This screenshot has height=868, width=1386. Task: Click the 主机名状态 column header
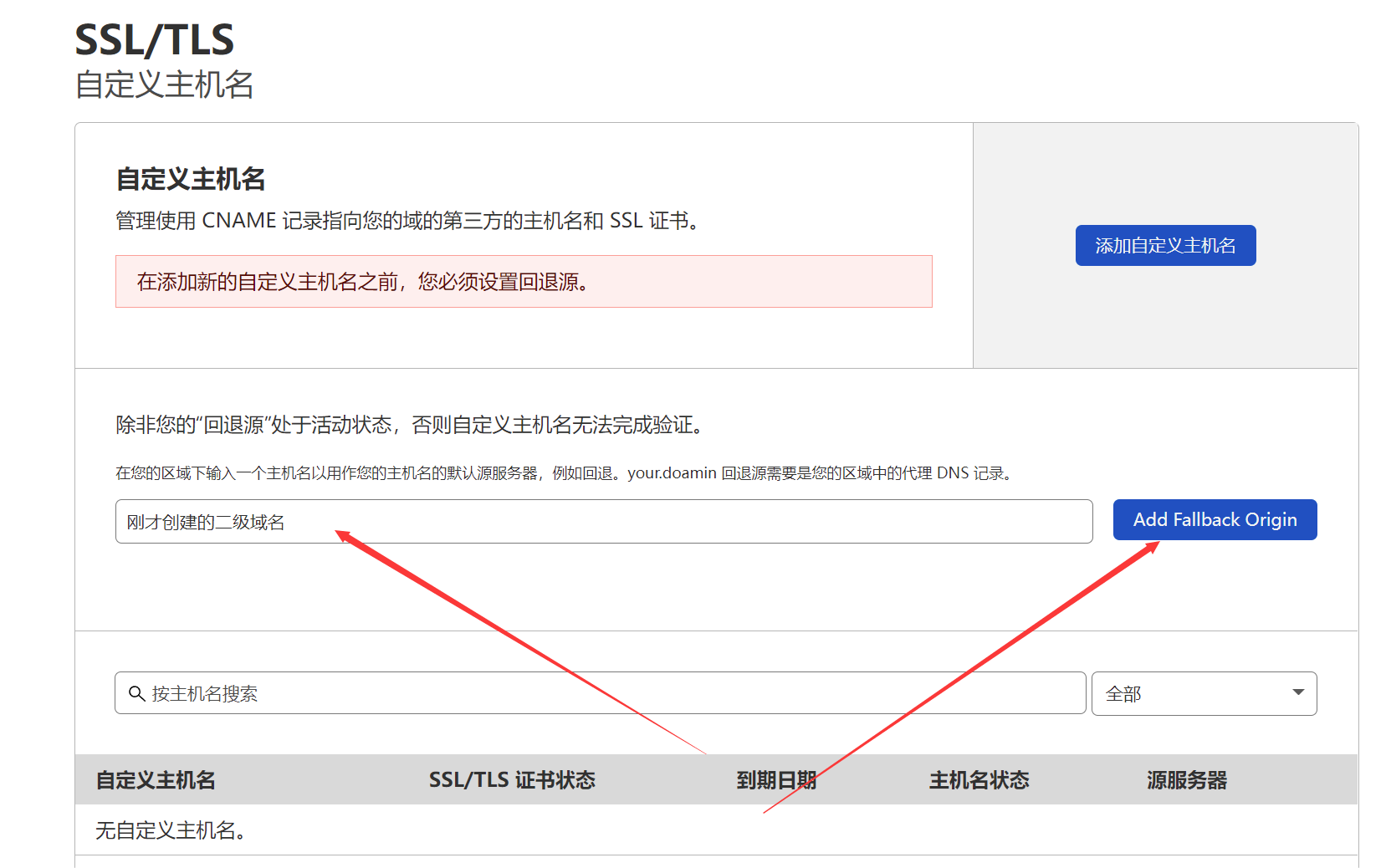979,779
